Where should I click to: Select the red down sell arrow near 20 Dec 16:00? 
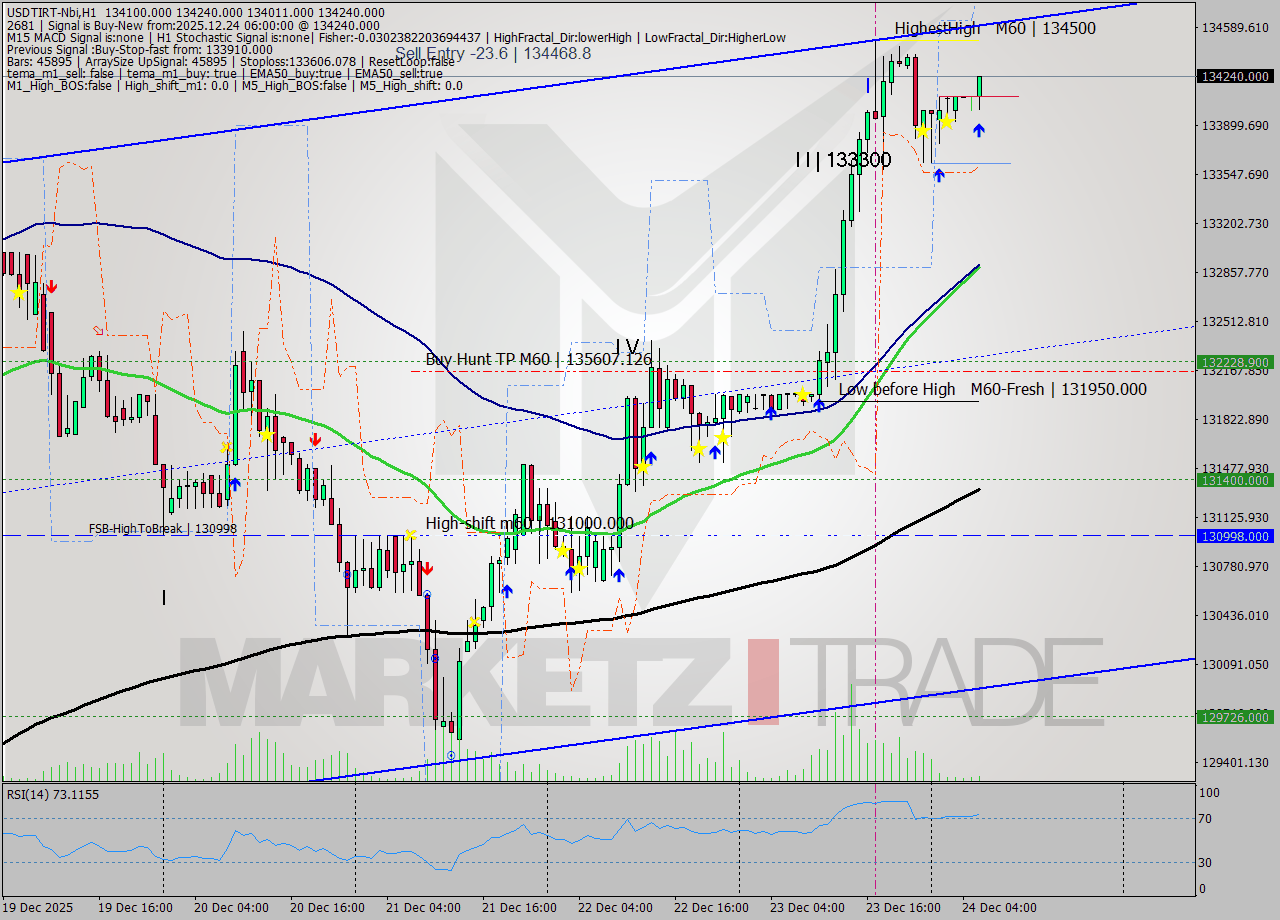[316, 440]
